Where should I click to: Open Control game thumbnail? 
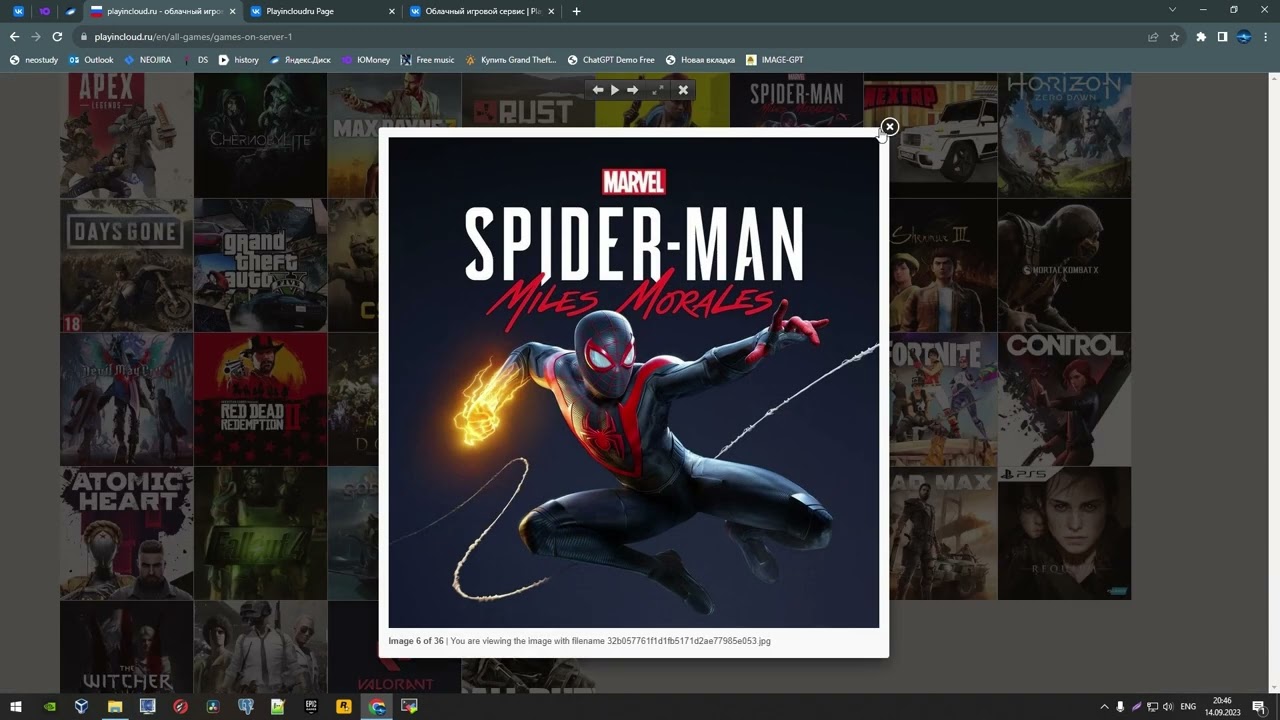pyautogui.click(x=1064, y=399)
